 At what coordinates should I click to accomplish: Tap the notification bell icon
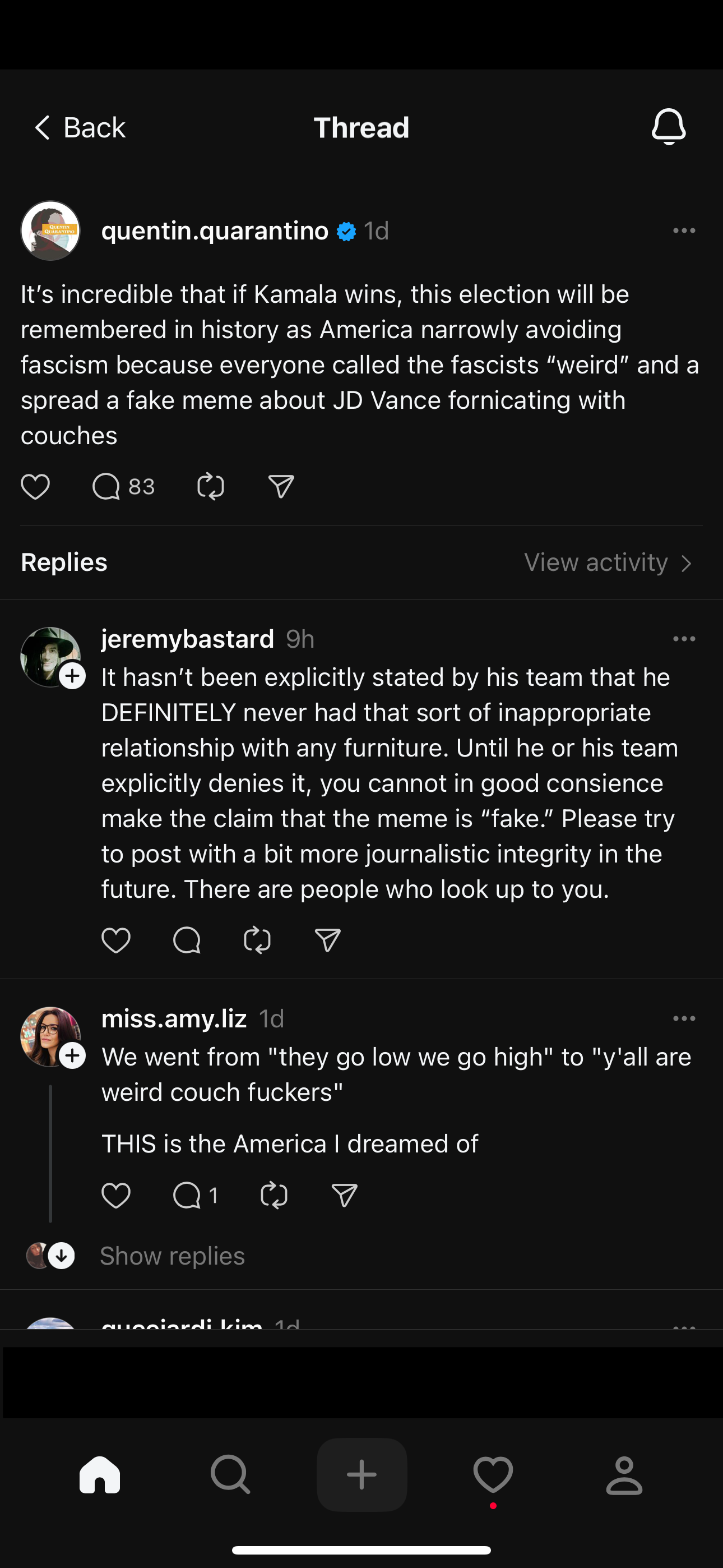coord(668,127)
